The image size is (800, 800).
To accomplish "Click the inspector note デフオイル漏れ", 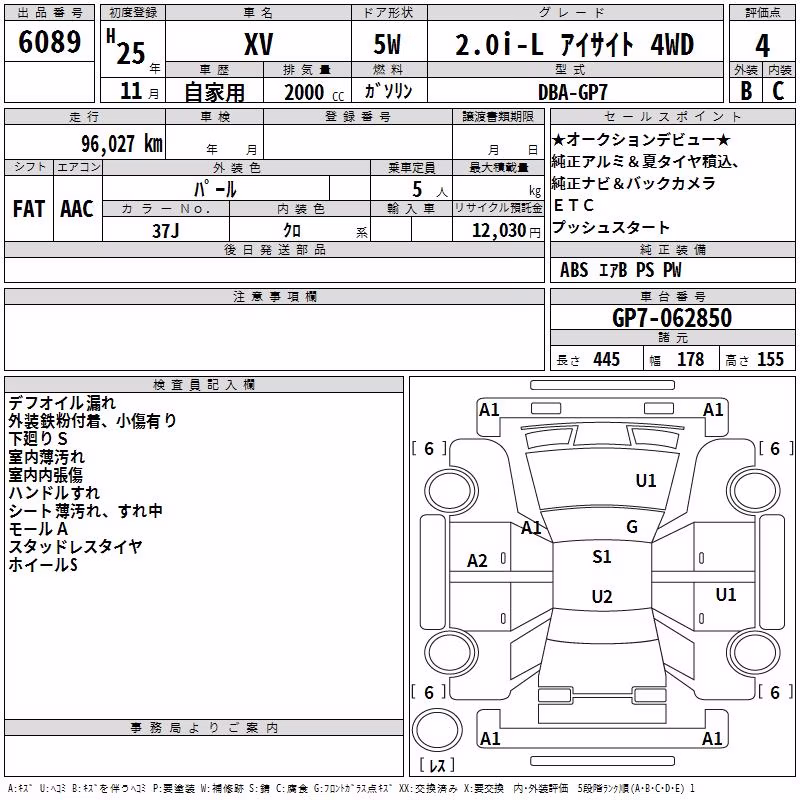I will [62, 403].
